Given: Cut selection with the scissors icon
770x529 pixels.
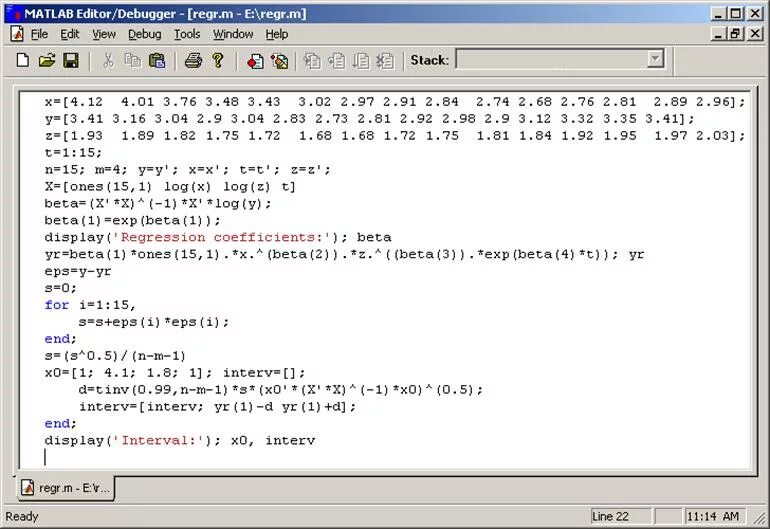Looking at the screenshot, I should click(108, 61).
